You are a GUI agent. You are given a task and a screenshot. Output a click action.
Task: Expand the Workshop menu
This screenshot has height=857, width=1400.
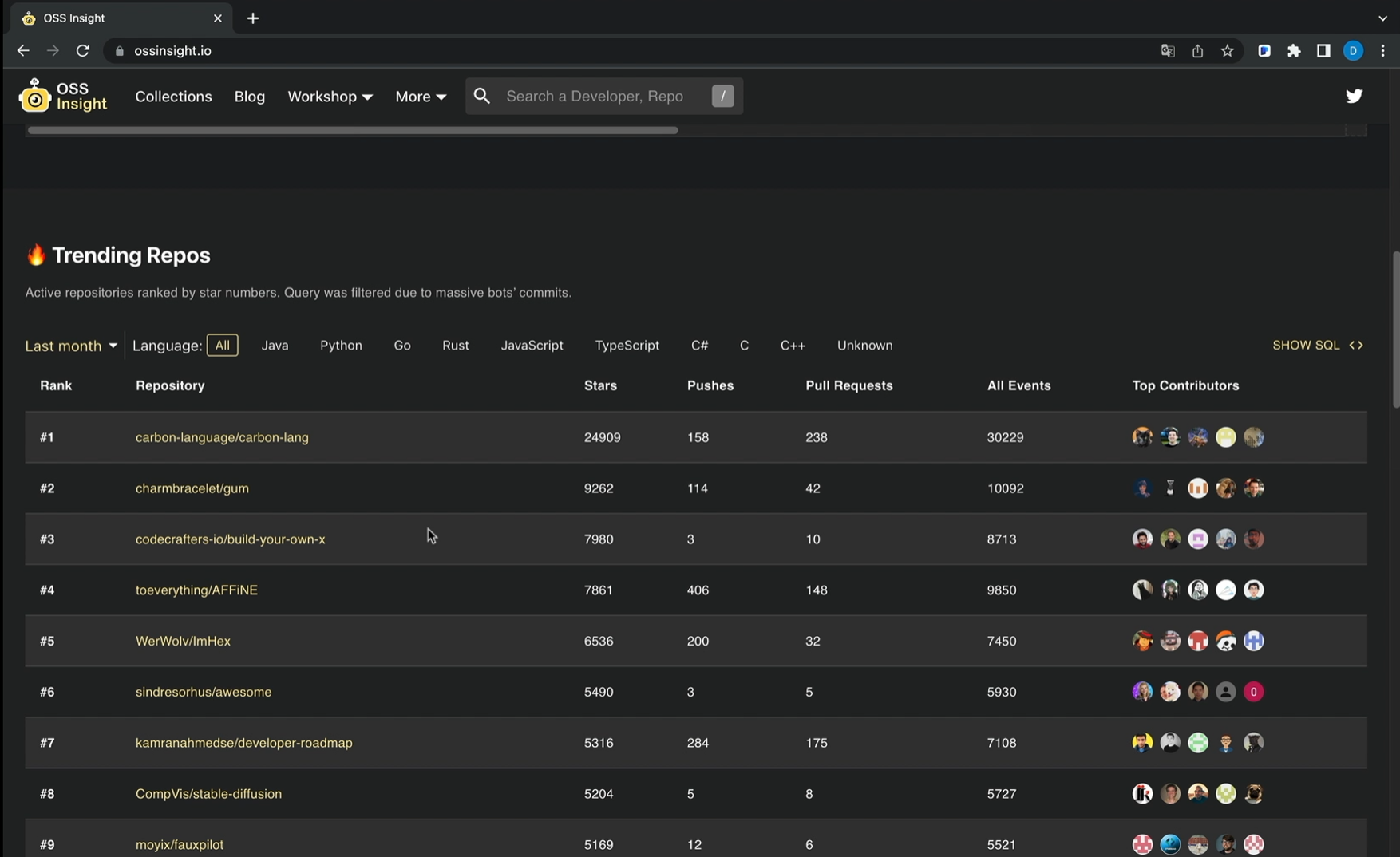(x=330, y=97)
